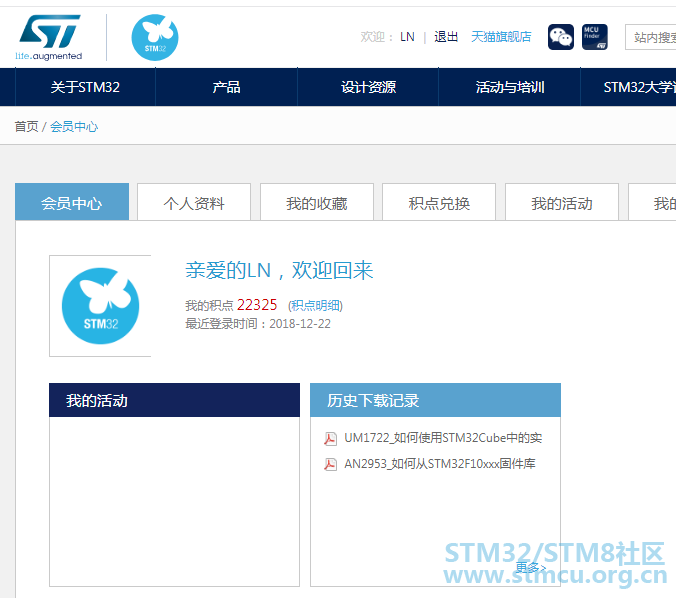Open the 积点明细 points detail link
Image resolution: width=676 pixels, height=598 pixels.
[316, 306]
